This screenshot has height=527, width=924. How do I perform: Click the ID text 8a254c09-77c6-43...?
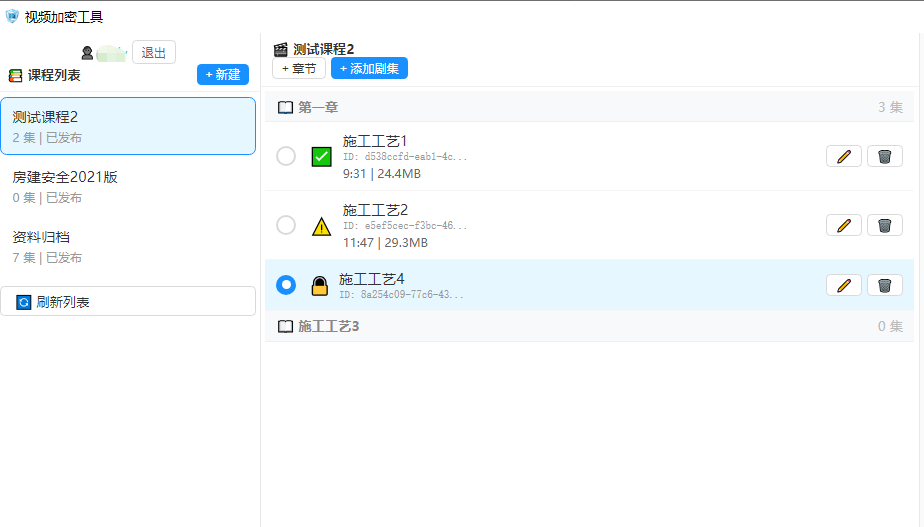tap(401, 295)
